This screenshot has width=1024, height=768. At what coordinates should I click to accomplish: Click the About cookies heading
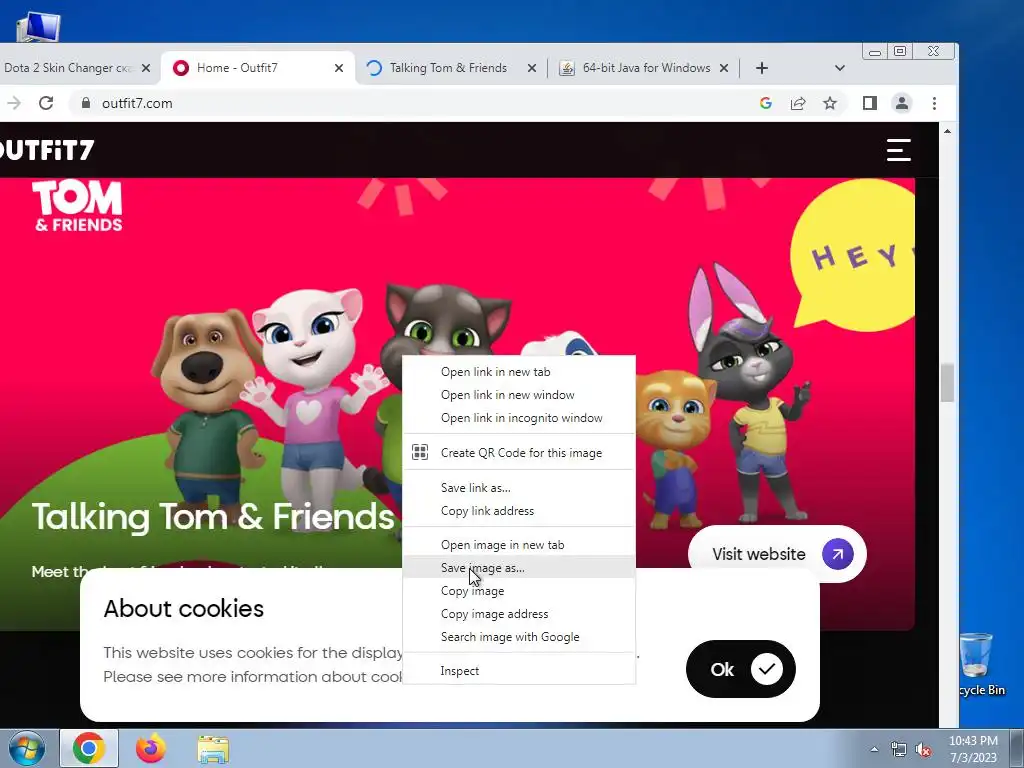coord(184,609)
